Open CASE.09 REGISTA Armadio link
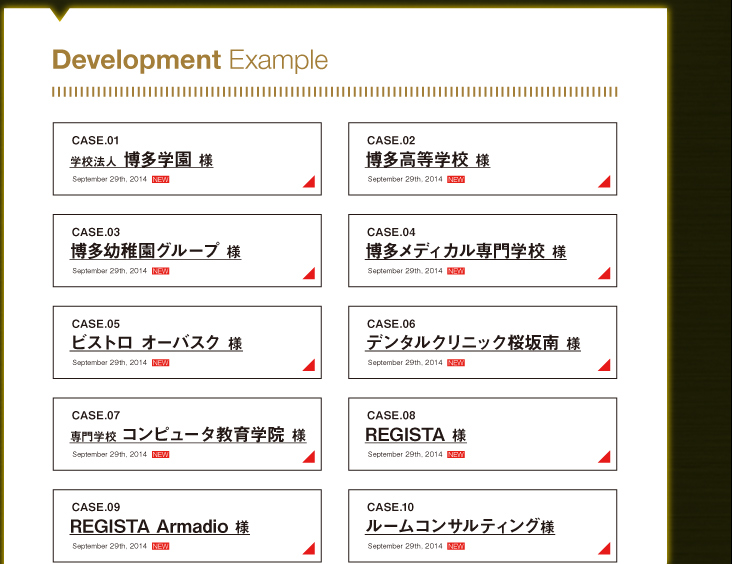 [160, 527]
